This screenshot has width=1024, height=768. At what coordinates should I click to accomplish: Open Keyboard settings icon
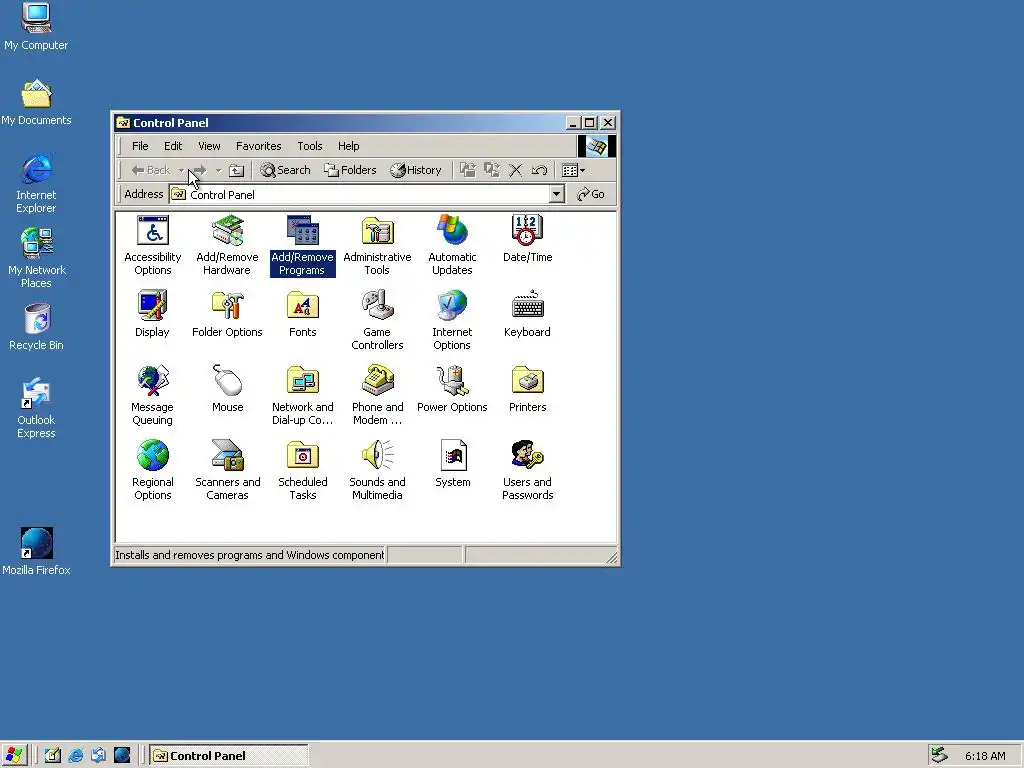pyautogui.click(x=527, y=315)
